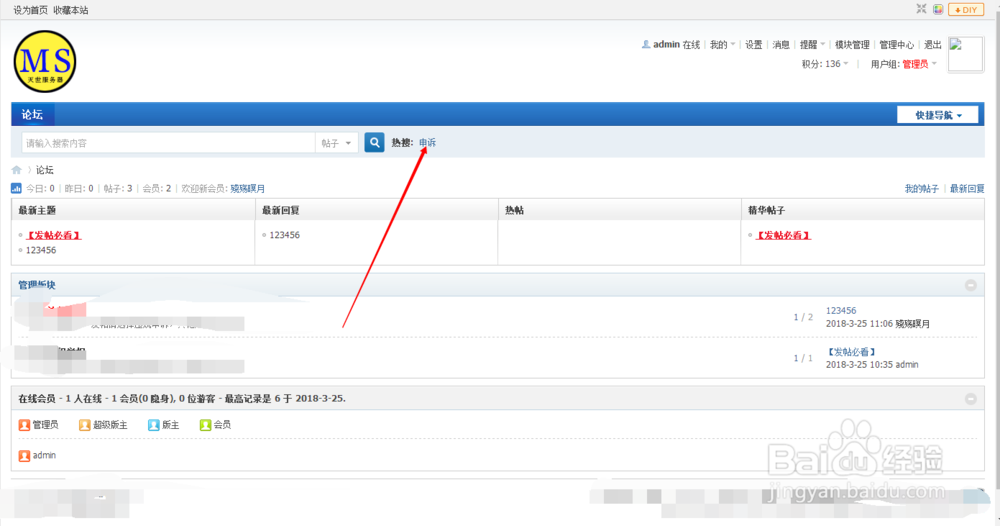The image size is (1000, 526).
Task: Open the 提醒 dropdown menu
Action: coord(812,45)
